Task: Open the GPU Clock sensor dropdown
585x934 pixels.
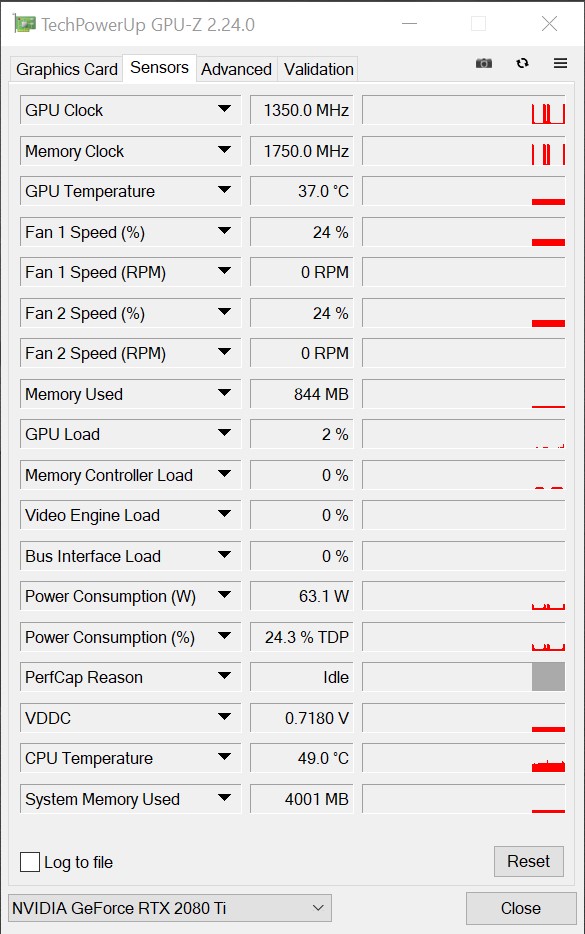Action: [x=225, y=110]
